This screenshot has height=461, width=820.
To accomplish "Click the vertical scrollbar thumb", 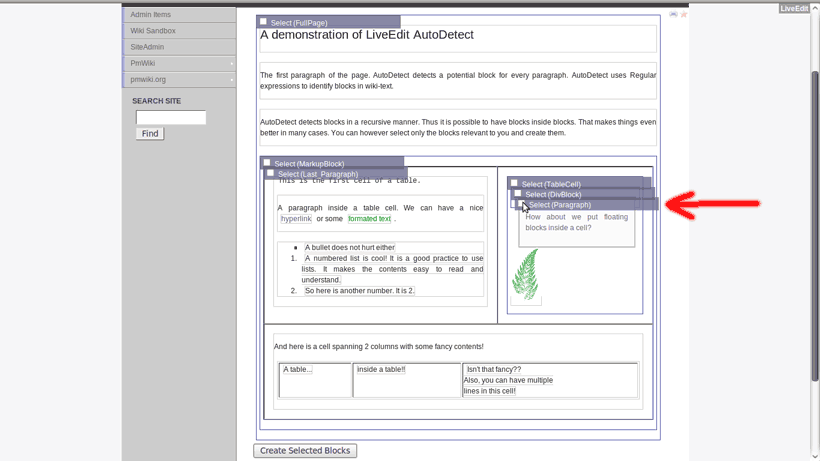I will tap(815, 226).
